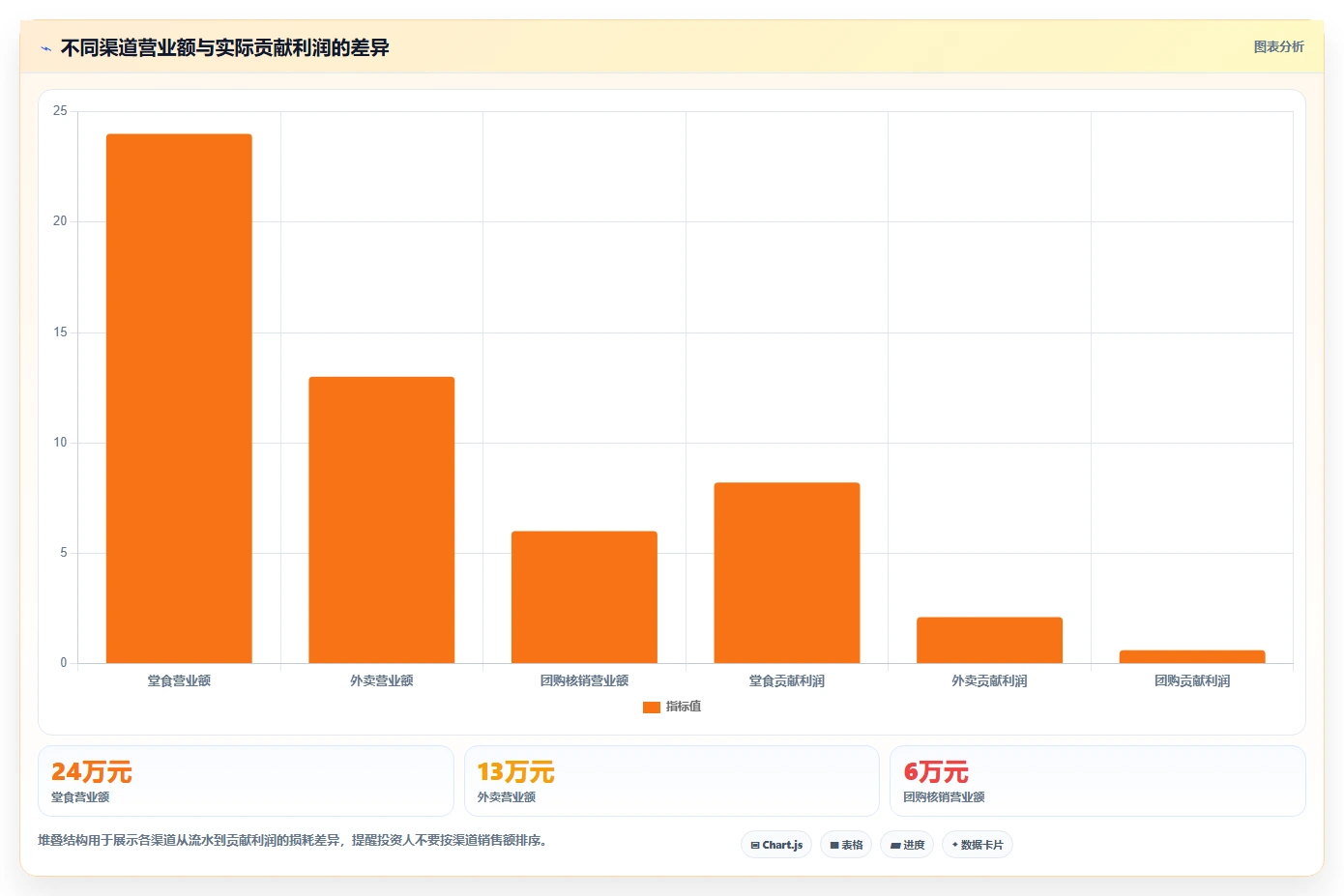This screenshot has width=1344, height=896.
Task: Click the 表格 tag
Action: (x=846, y=845)
